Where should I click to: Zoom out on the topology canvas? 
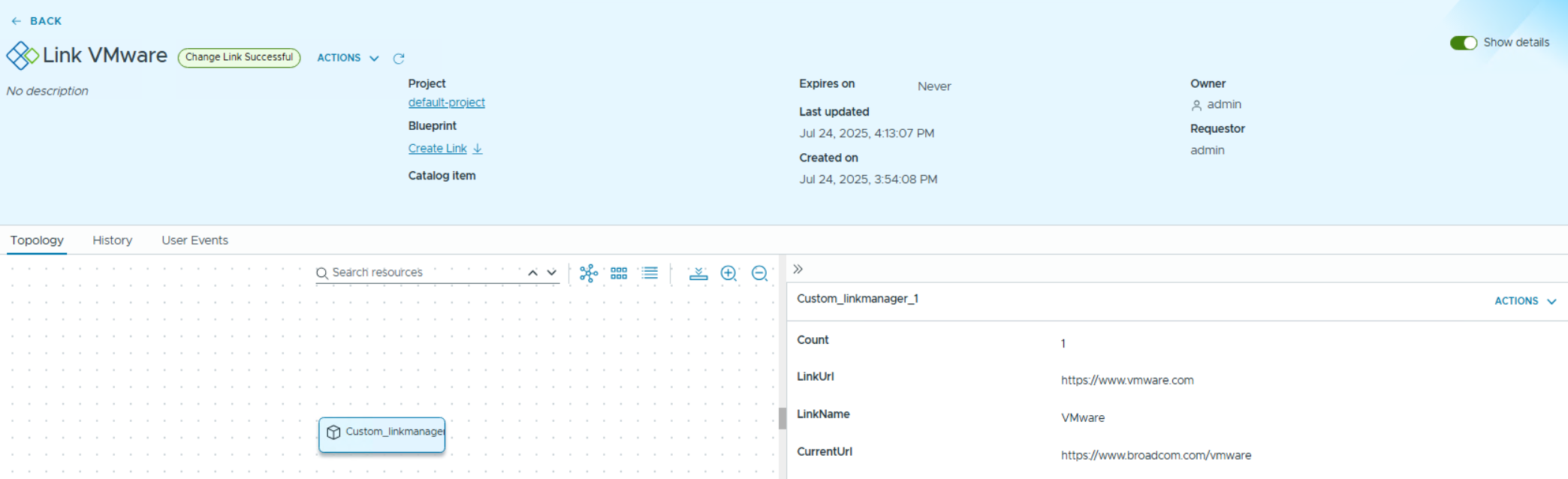pyautogui.click(x=759, y=273)
